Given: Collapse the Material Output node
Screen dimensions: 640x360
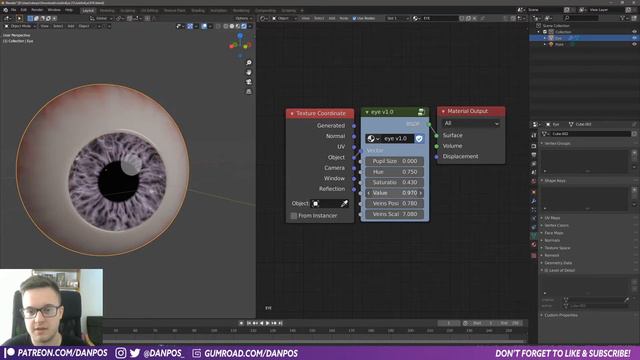Looking at the screenshot, I should tap(443, 111).
